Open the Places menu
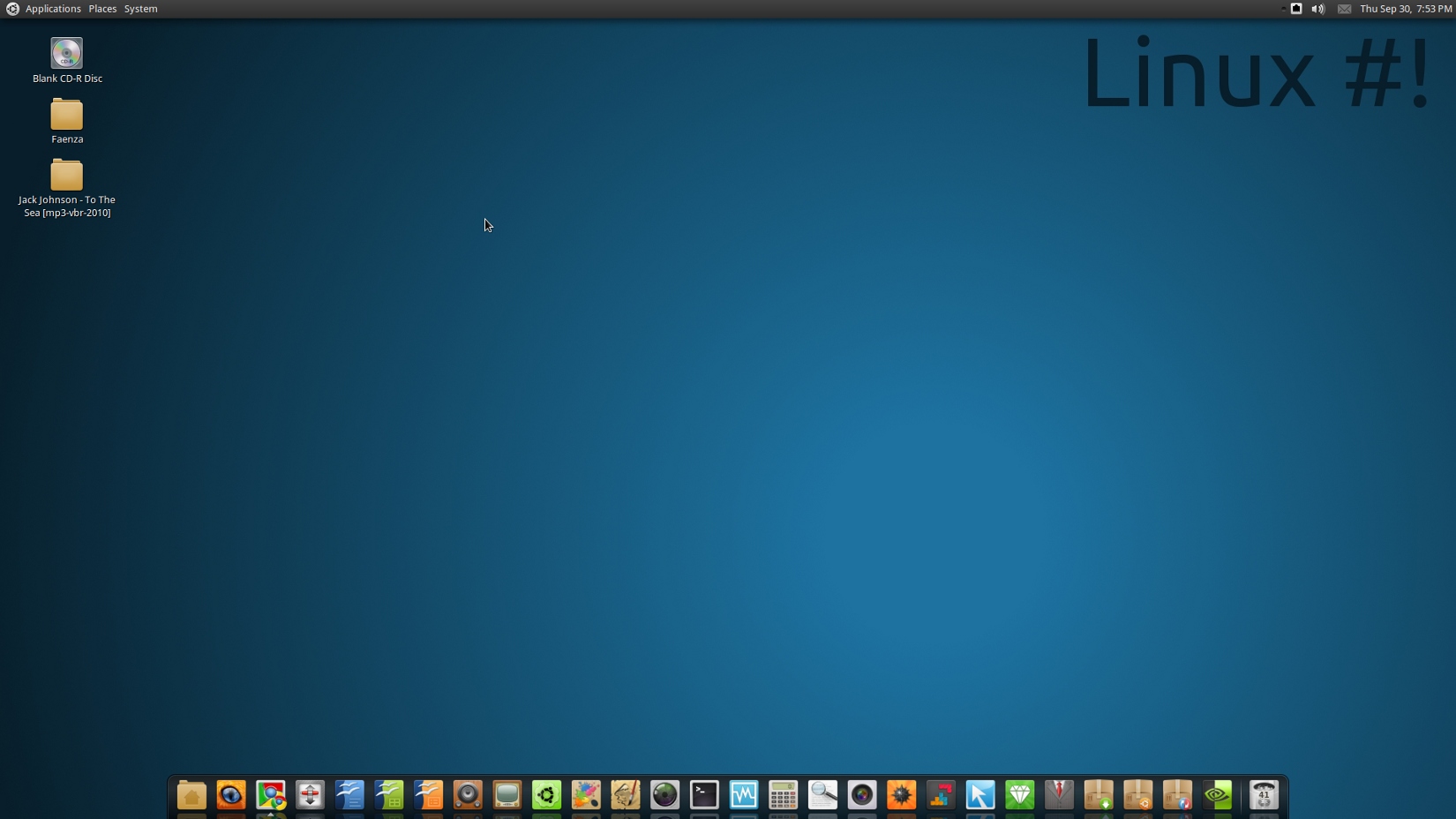 [x=102, y=9]
